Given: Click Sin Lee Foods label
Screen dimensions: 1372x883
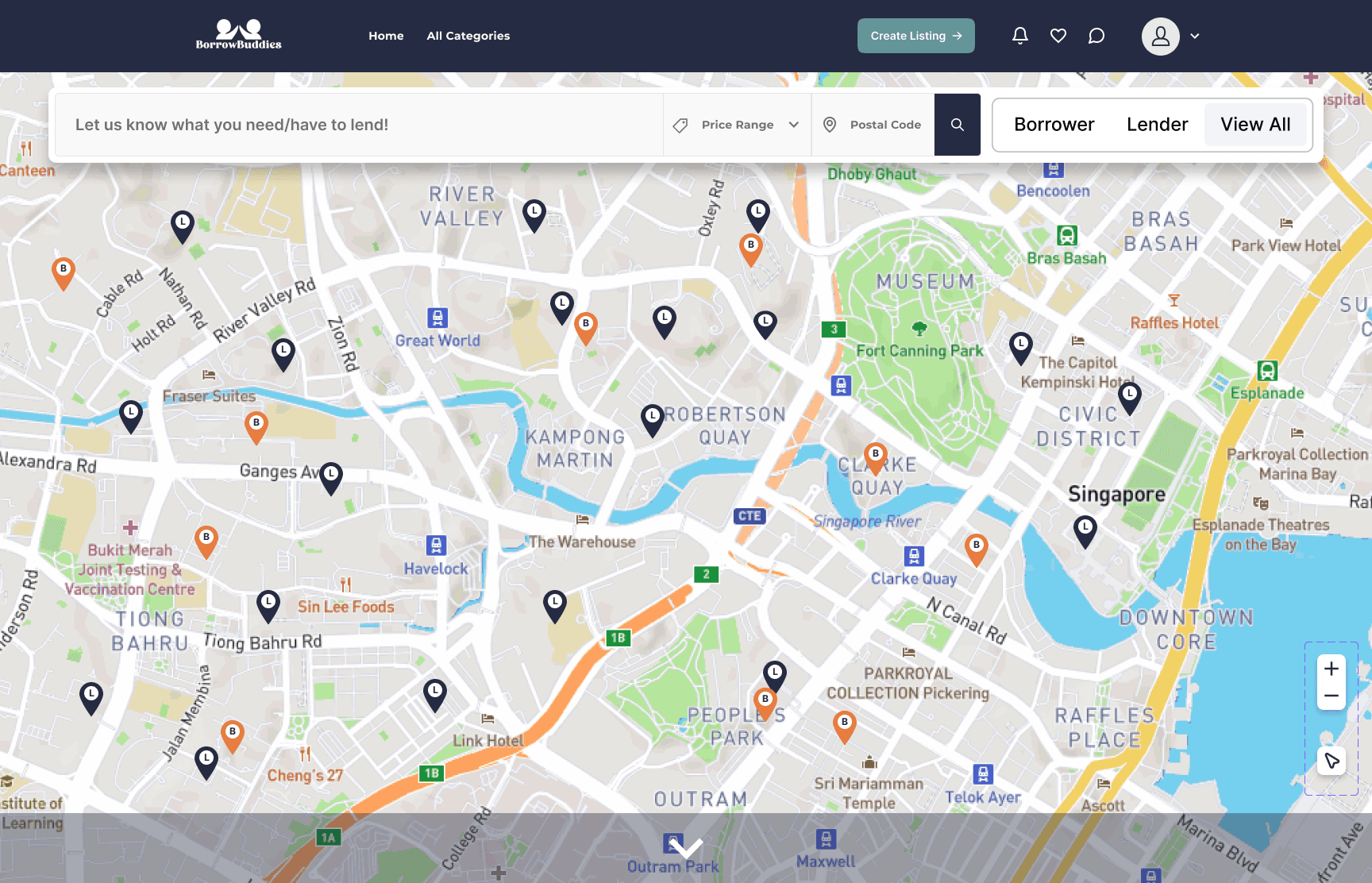Looking at the screenshot, I should click(x=346, y=607).
